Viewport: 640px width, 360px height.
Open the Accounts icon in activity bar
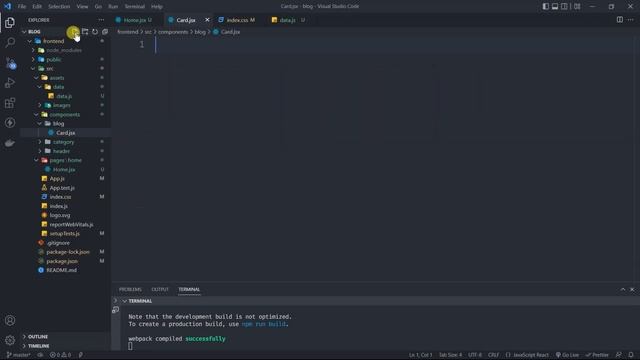click(x=10, y=320)
